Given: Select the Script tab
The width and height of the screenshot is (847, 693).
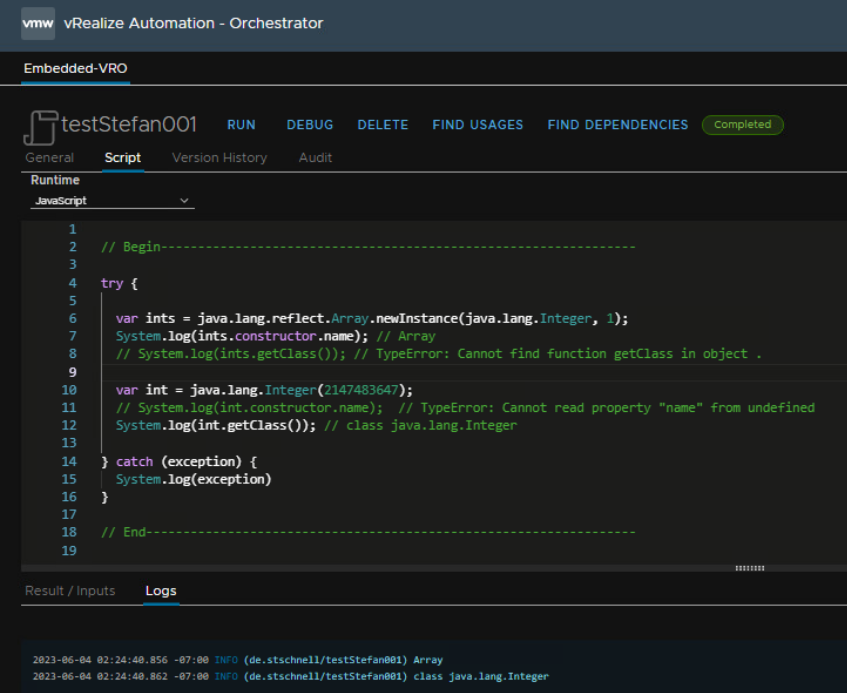Looking at the screenshot, I should click(123, 158).
